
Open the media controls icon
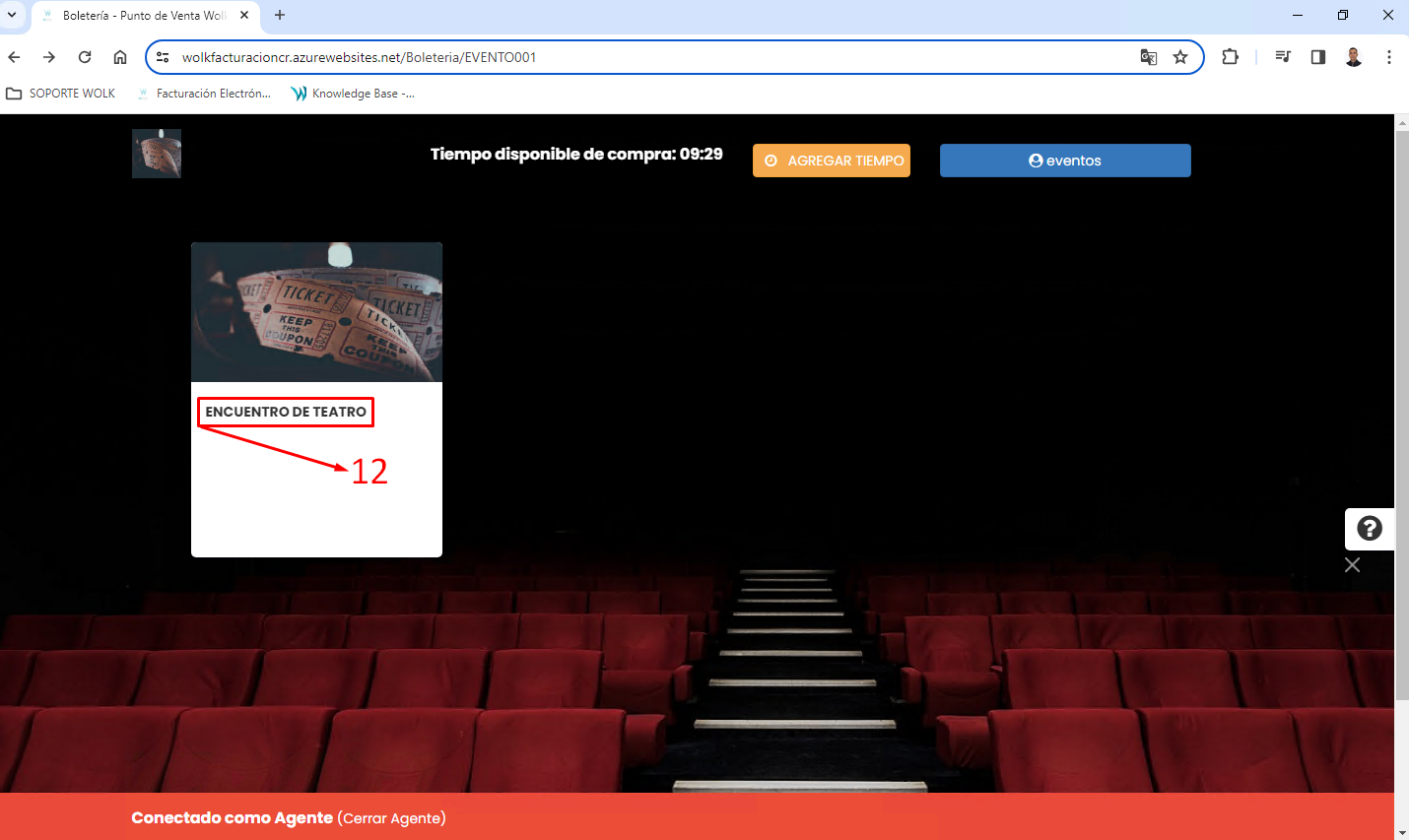pyautogui.click(x=1283, y=57)
